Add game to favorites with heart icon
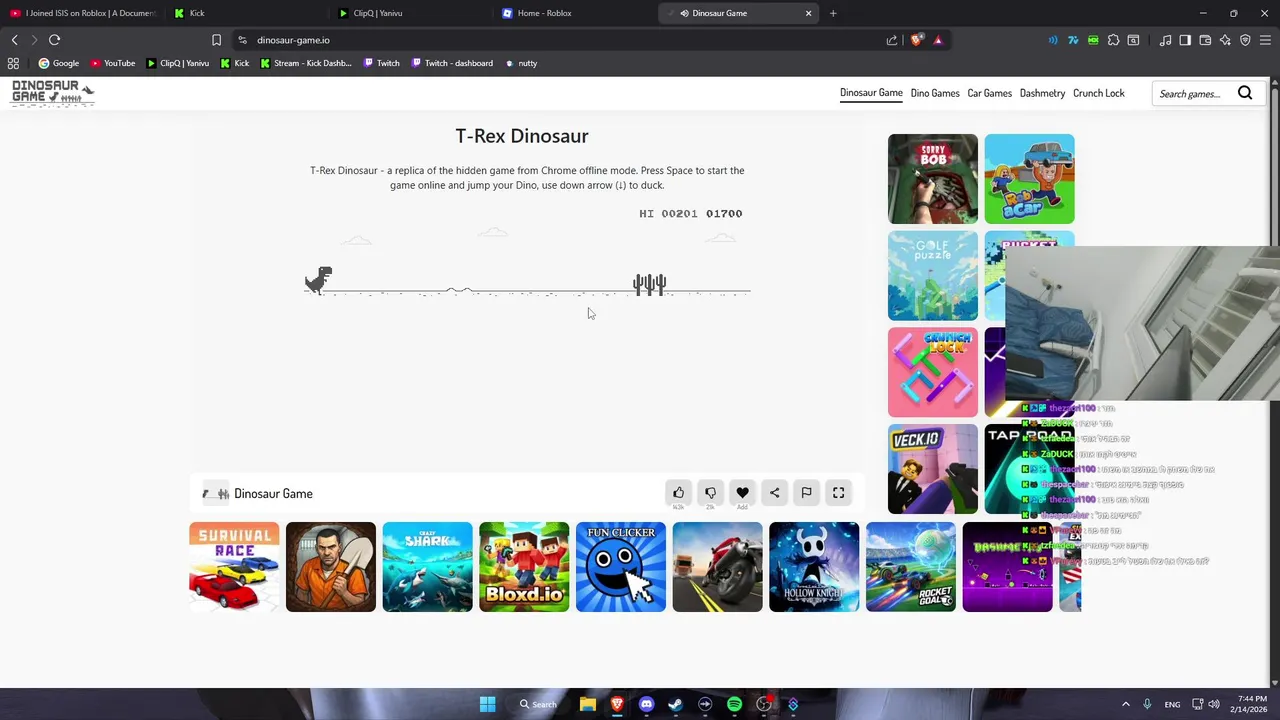1280x720 pixels. coord(742,493)
